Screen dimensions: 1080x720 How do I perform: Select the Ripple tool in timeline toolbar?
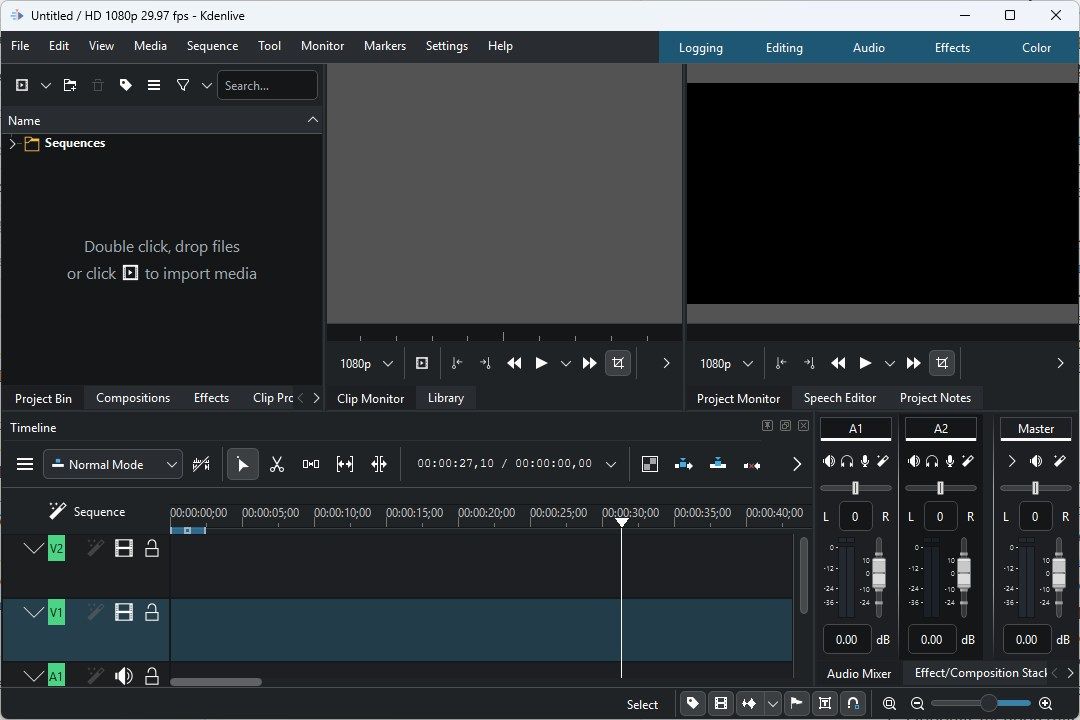379,464
